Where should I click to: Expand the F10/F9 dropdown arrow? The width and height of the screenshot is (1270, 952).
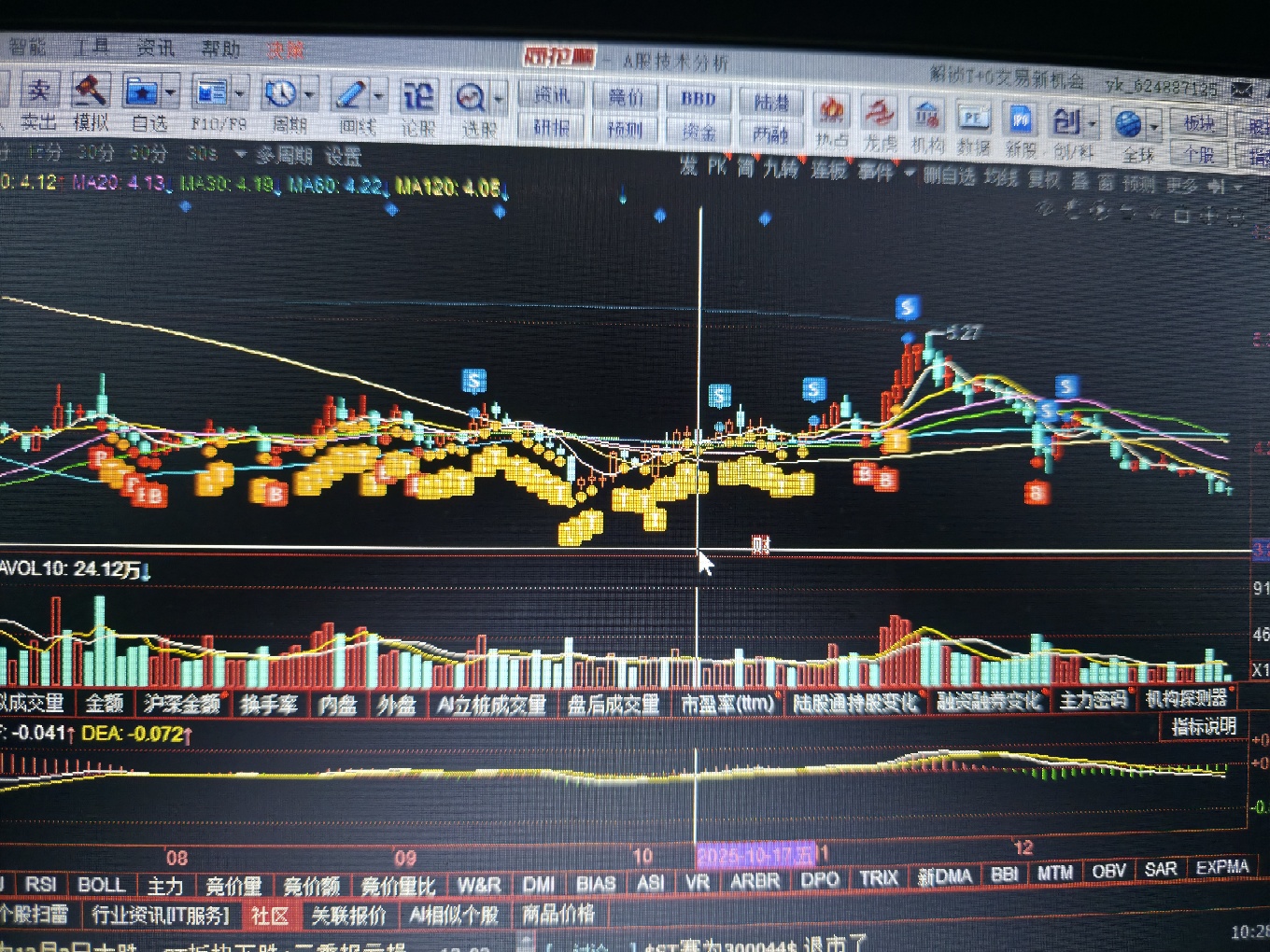[239, 93]
